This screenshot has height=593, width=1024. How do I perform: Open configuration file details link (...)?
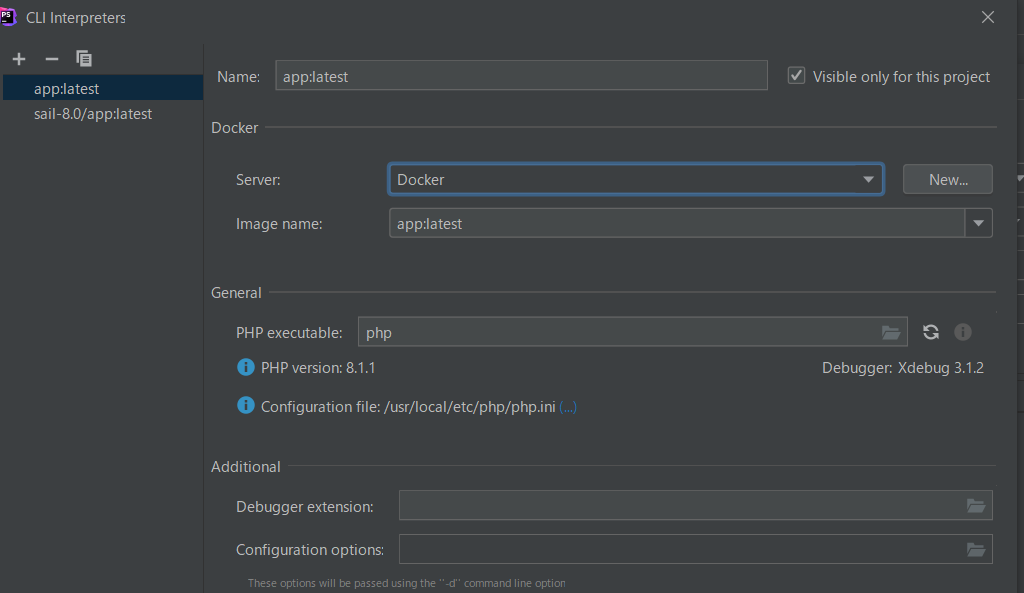tap(568, 407)
